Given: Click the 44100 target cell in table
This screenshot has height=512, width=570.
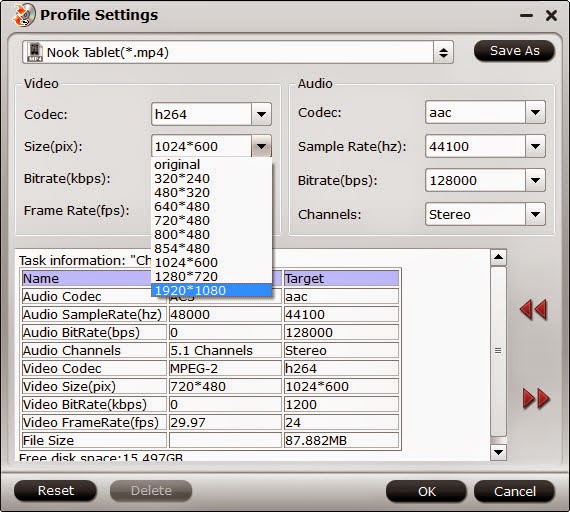Looking at the screenshot, I should [341, 315].
